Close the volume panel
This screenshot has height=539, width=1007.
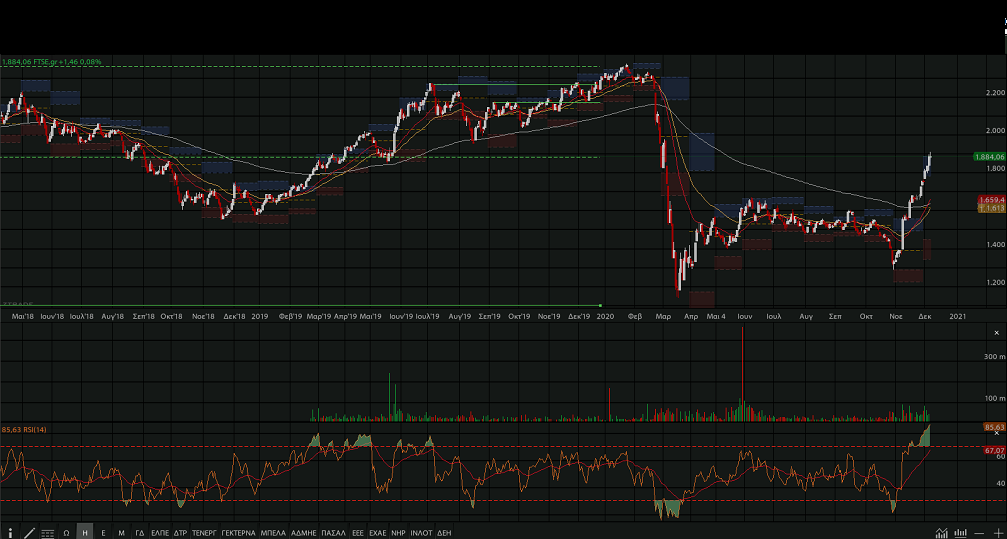[x=997, y=333]
